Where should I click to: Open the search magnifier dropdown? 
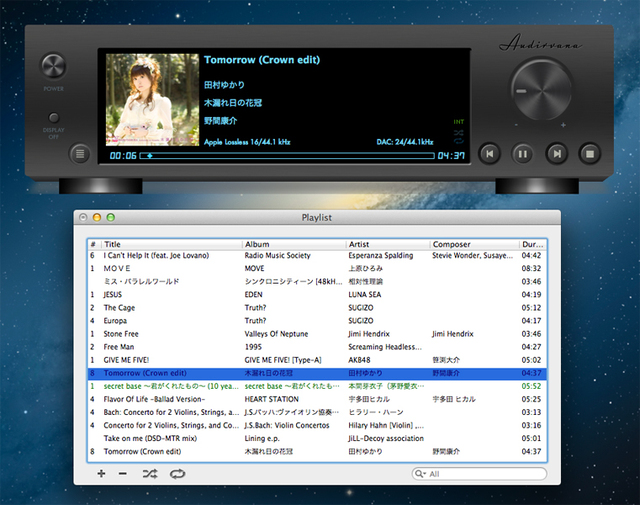(421, 474)
